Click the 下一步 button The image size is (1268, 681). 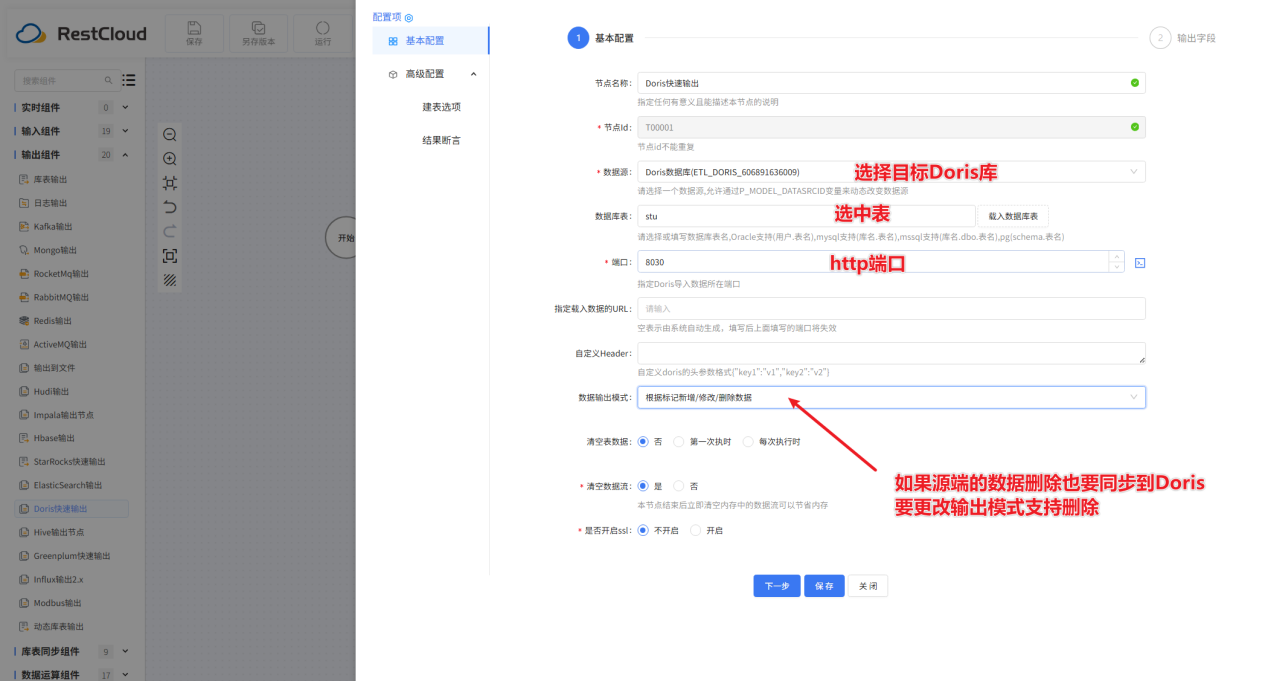[x=776, y=586]
